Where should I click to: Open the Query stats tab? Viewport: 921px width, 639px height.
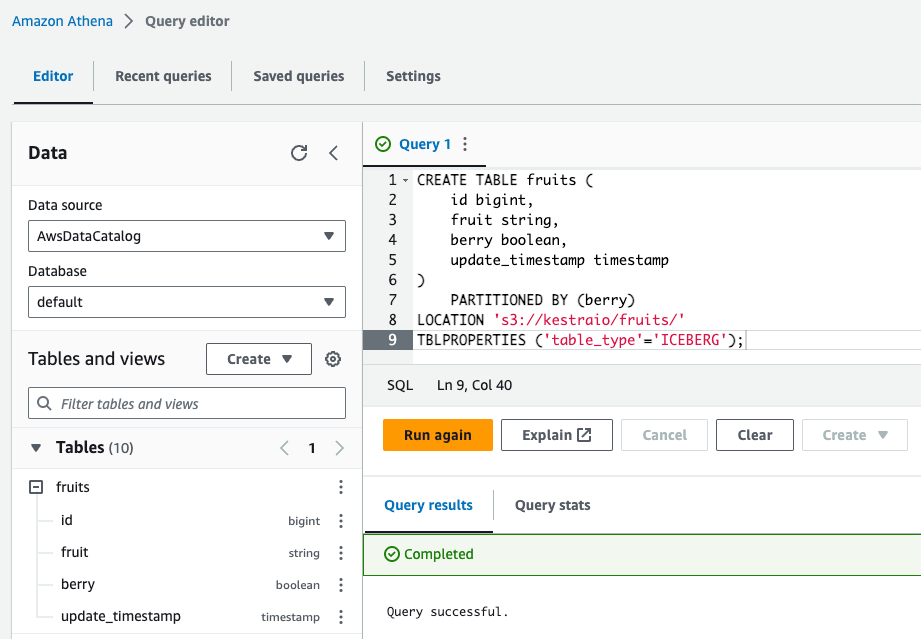point(552,505)
